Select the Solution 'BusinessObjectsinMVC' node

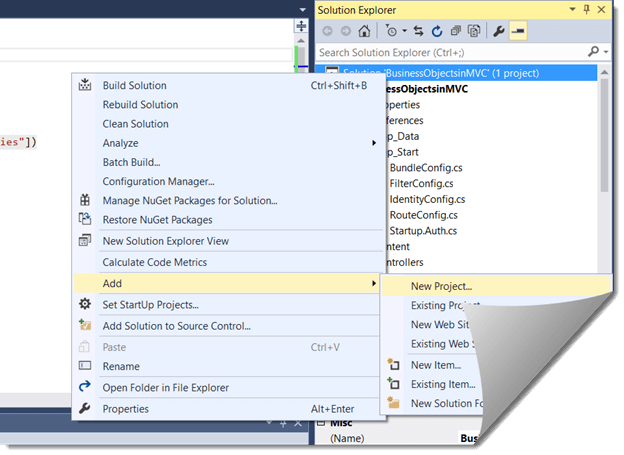pos(456,73)
